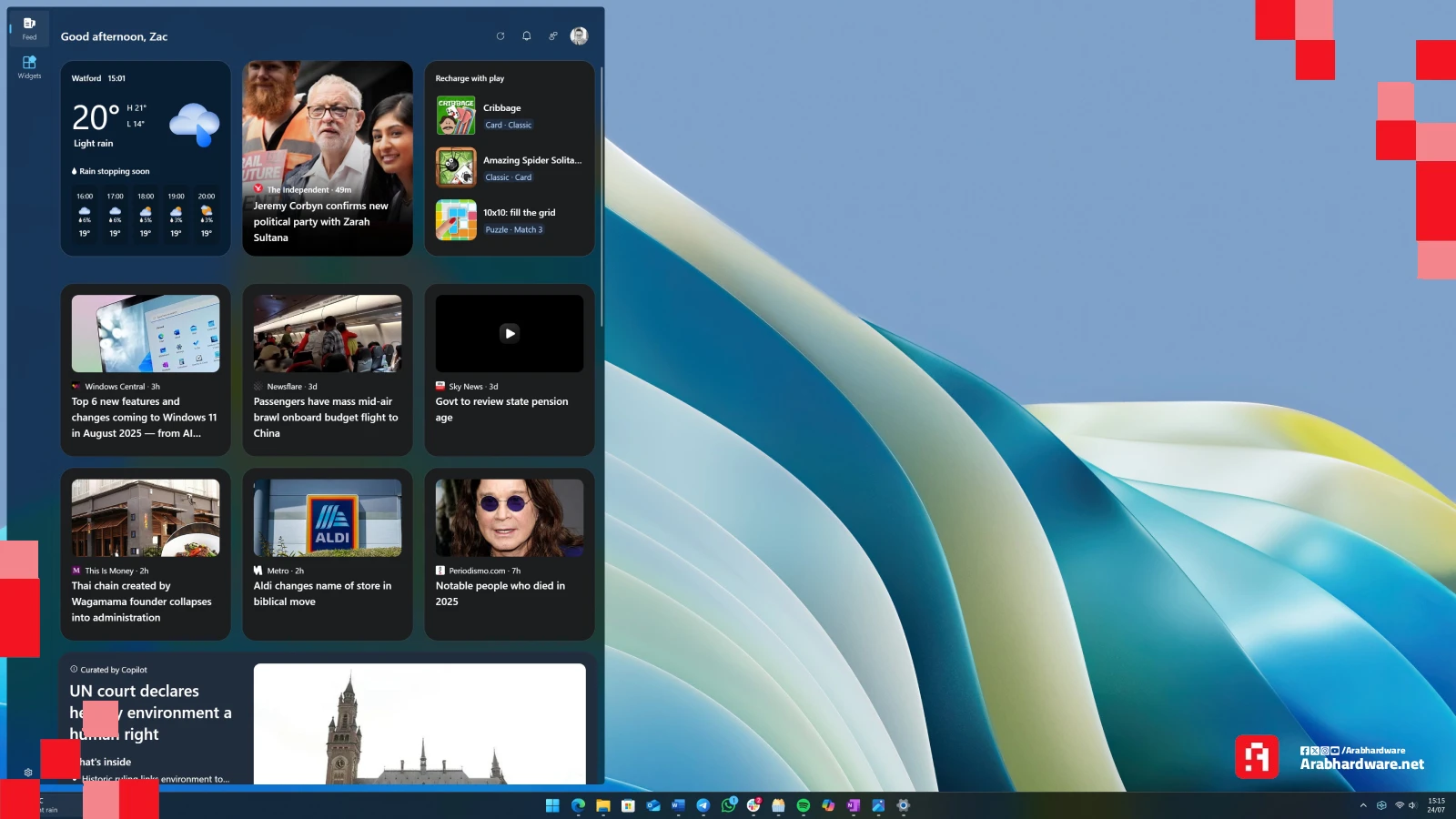This screenshot has height=819, width=1456.
Task: Click the Windows Start button
Action: (552, 805)
